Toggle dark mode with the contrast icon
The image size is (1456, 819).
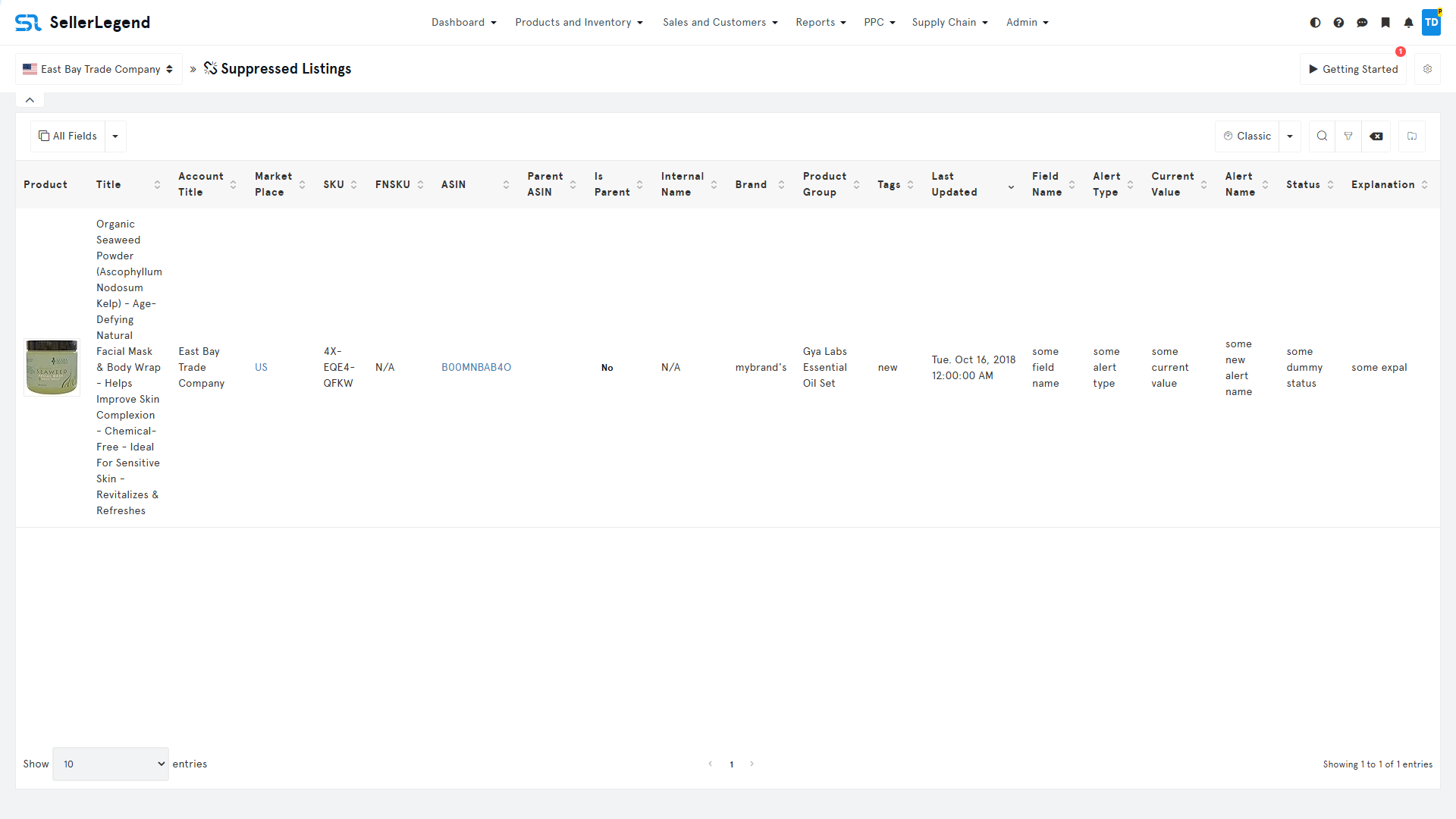pyautogui.click(x=1315, y=23)
